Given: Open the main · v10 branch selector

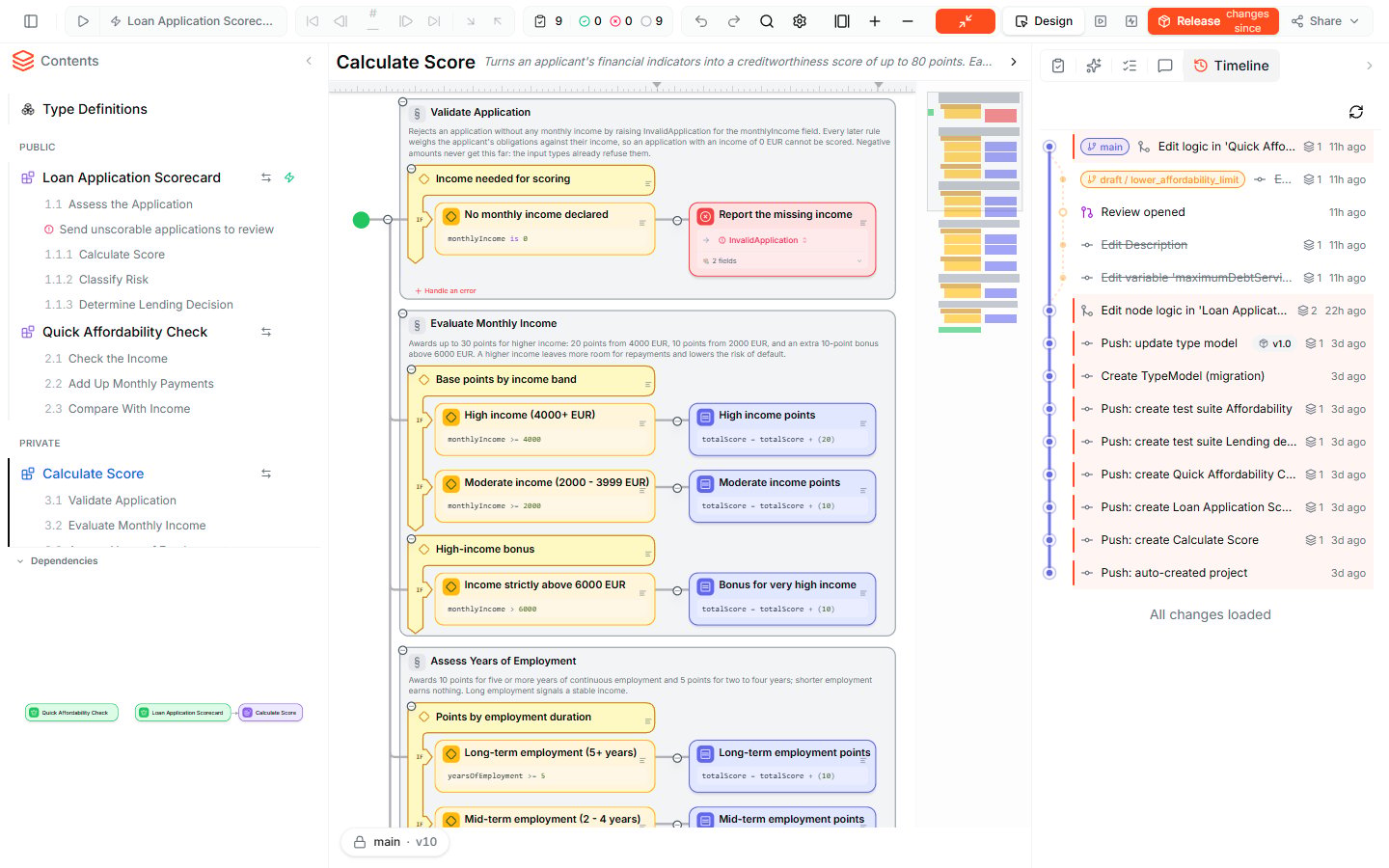Looking at the screenshot, I should [395, 842].
